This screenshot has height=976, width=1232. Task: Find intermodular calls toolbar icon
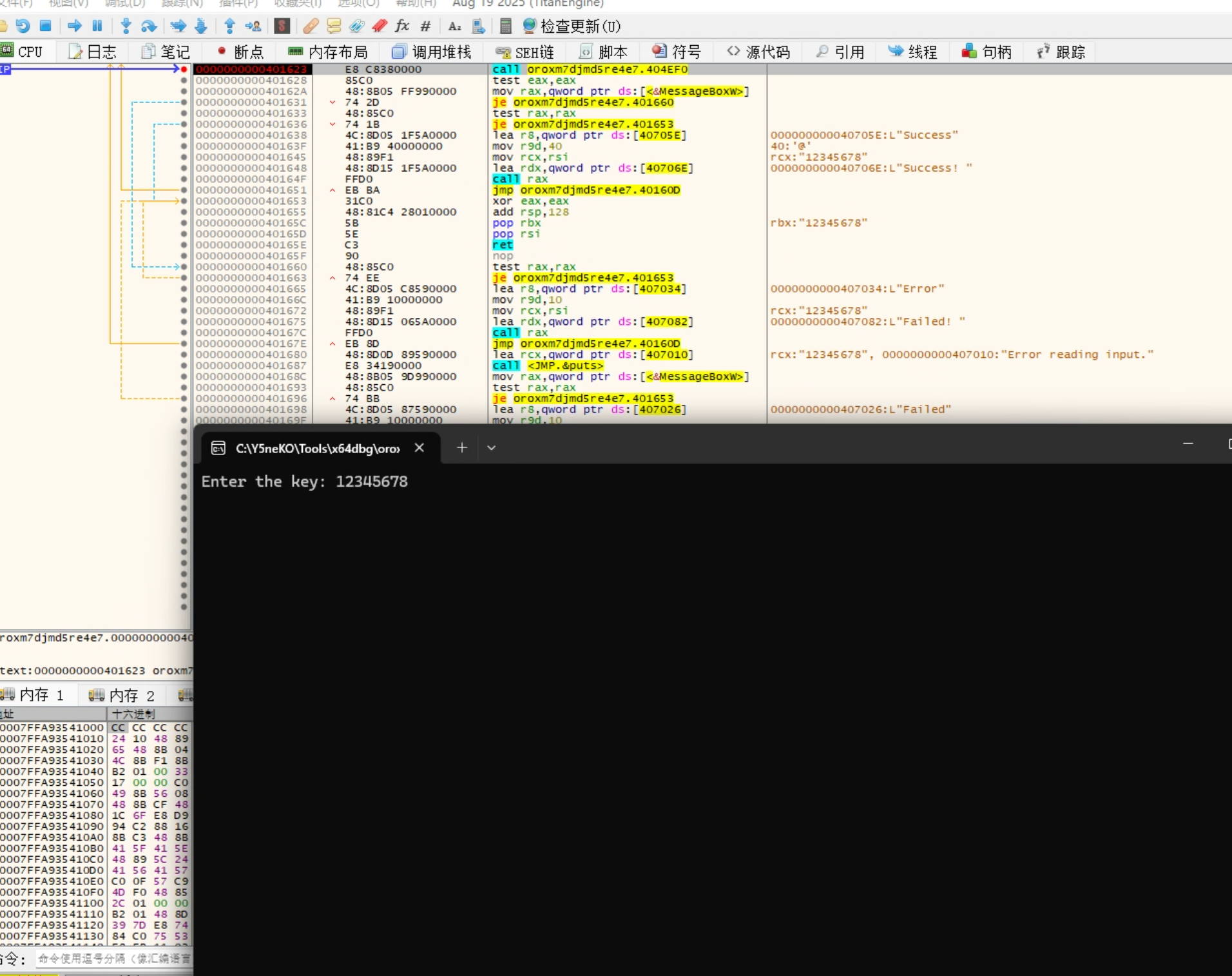tap(479, 26)
